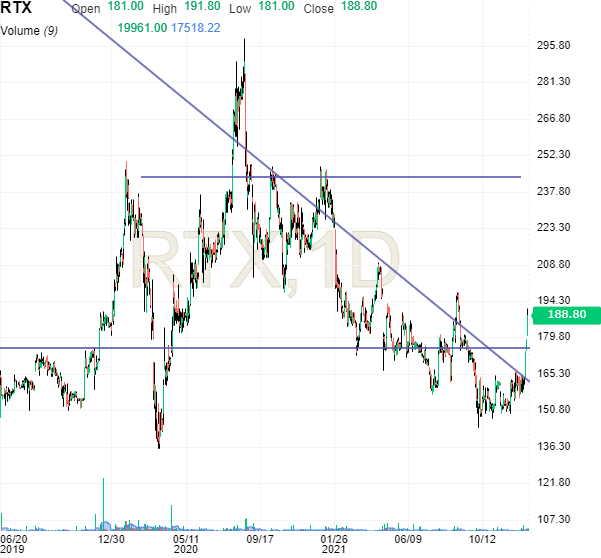
Task: Click the 12/30 date axis label
Action: 111,538
